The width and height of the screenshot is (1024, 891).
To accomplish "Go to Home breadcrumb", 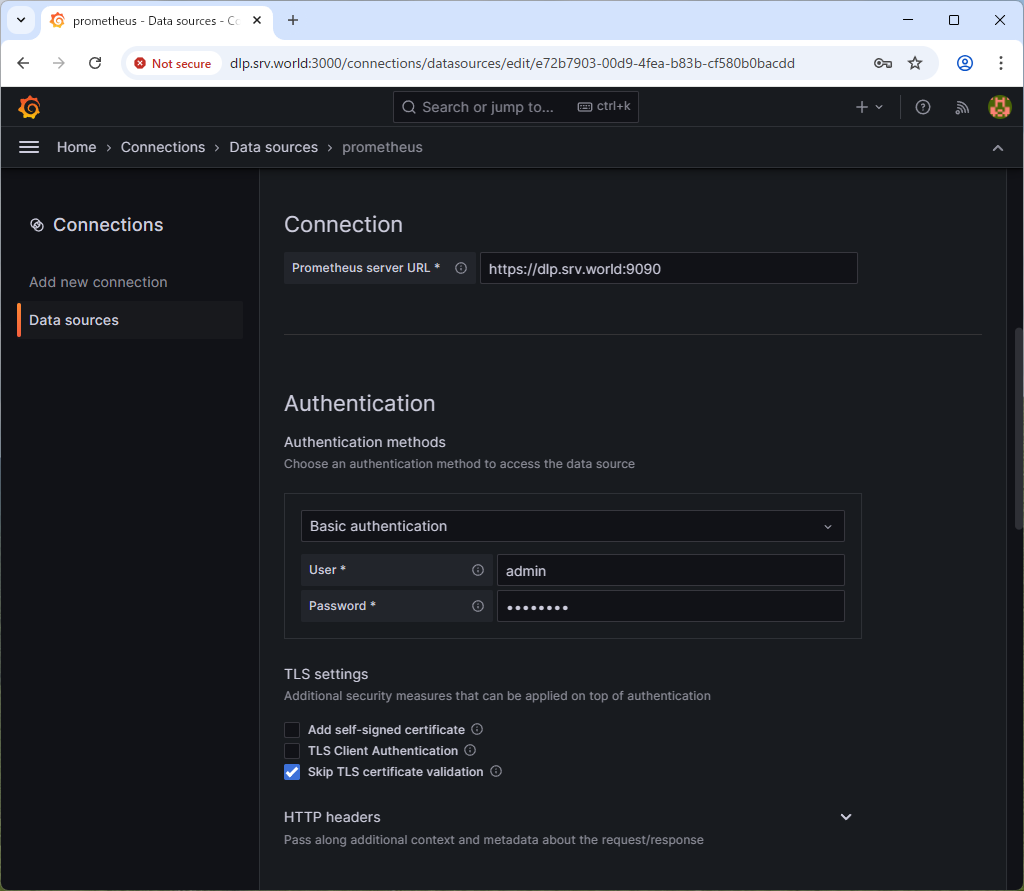I will (76, 148).
